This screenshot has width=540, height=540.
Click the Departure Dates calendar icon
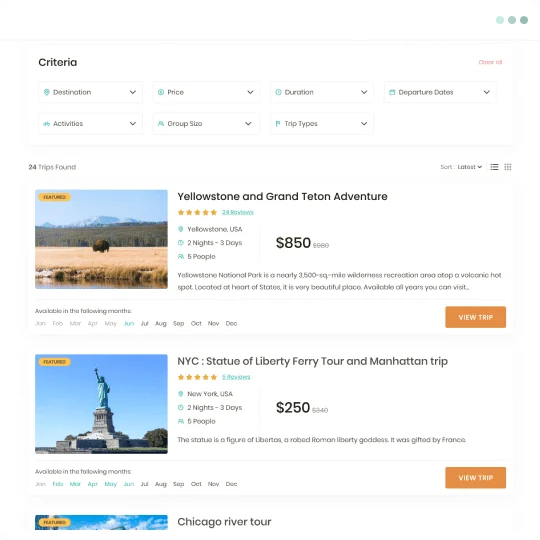pyautogui.click(x=392, y=92)
